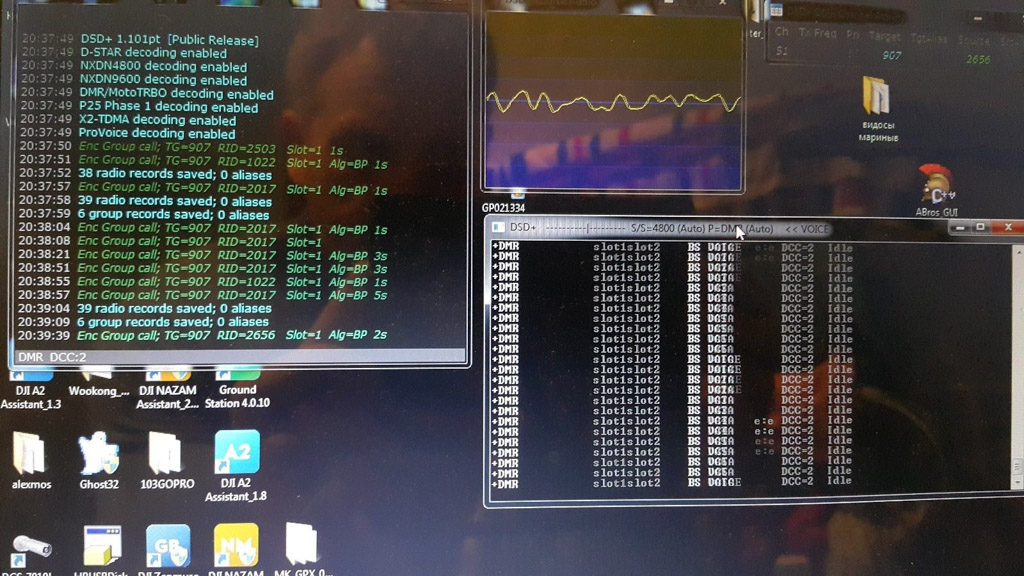Open the DJI A2 Assistant_1.3 desktop shortcut
This screenshot has height=576, width=1024.
pos(31,390)
